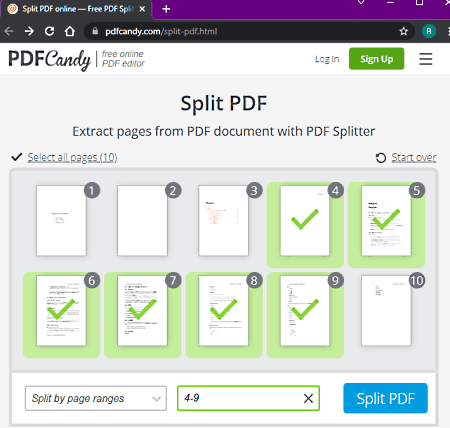
Task: Deselect checked page 7 thumbnail
Action: [x=142, y=311]
